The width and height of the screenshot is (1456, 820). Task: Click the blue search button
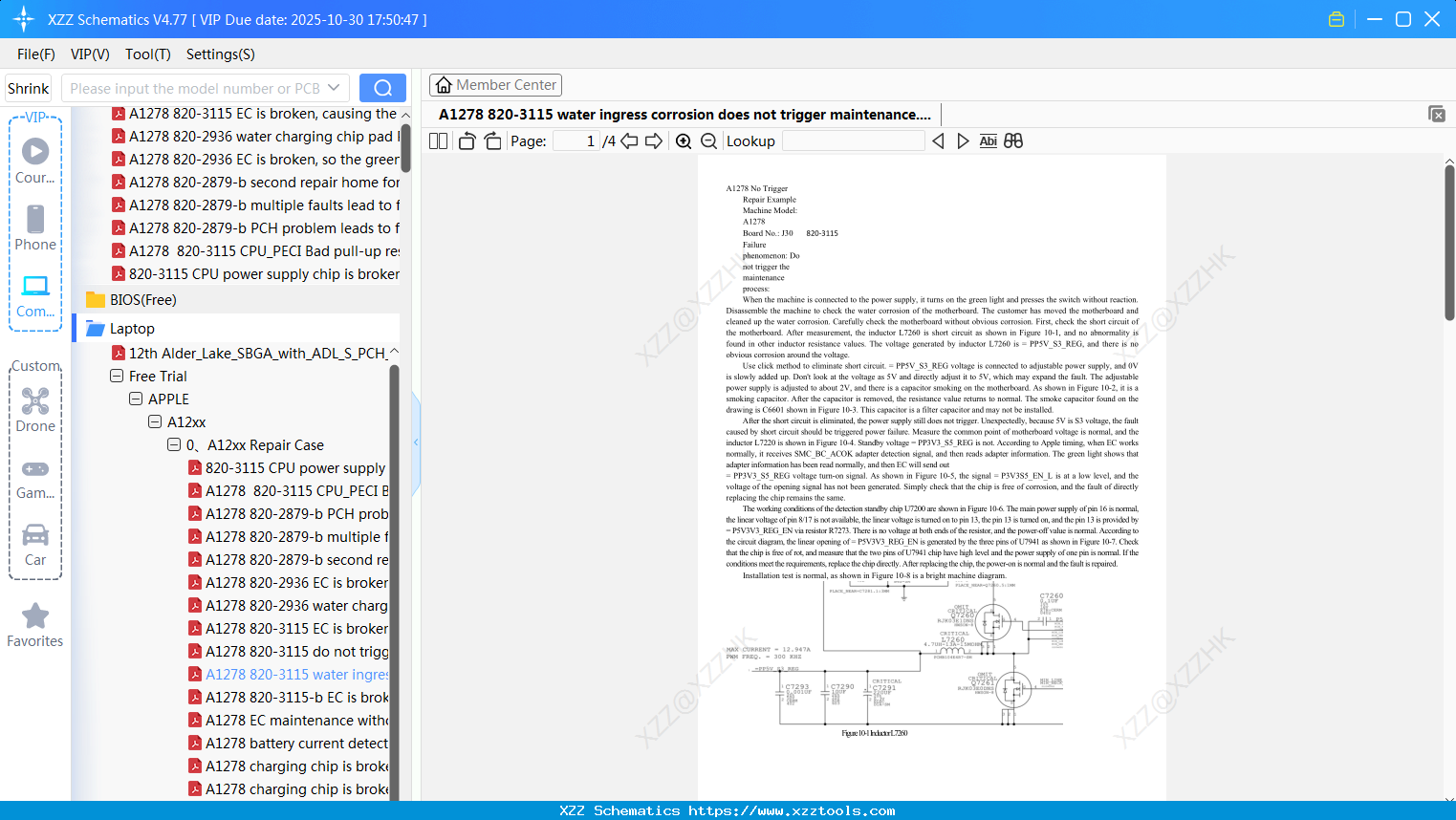point(382,88)
